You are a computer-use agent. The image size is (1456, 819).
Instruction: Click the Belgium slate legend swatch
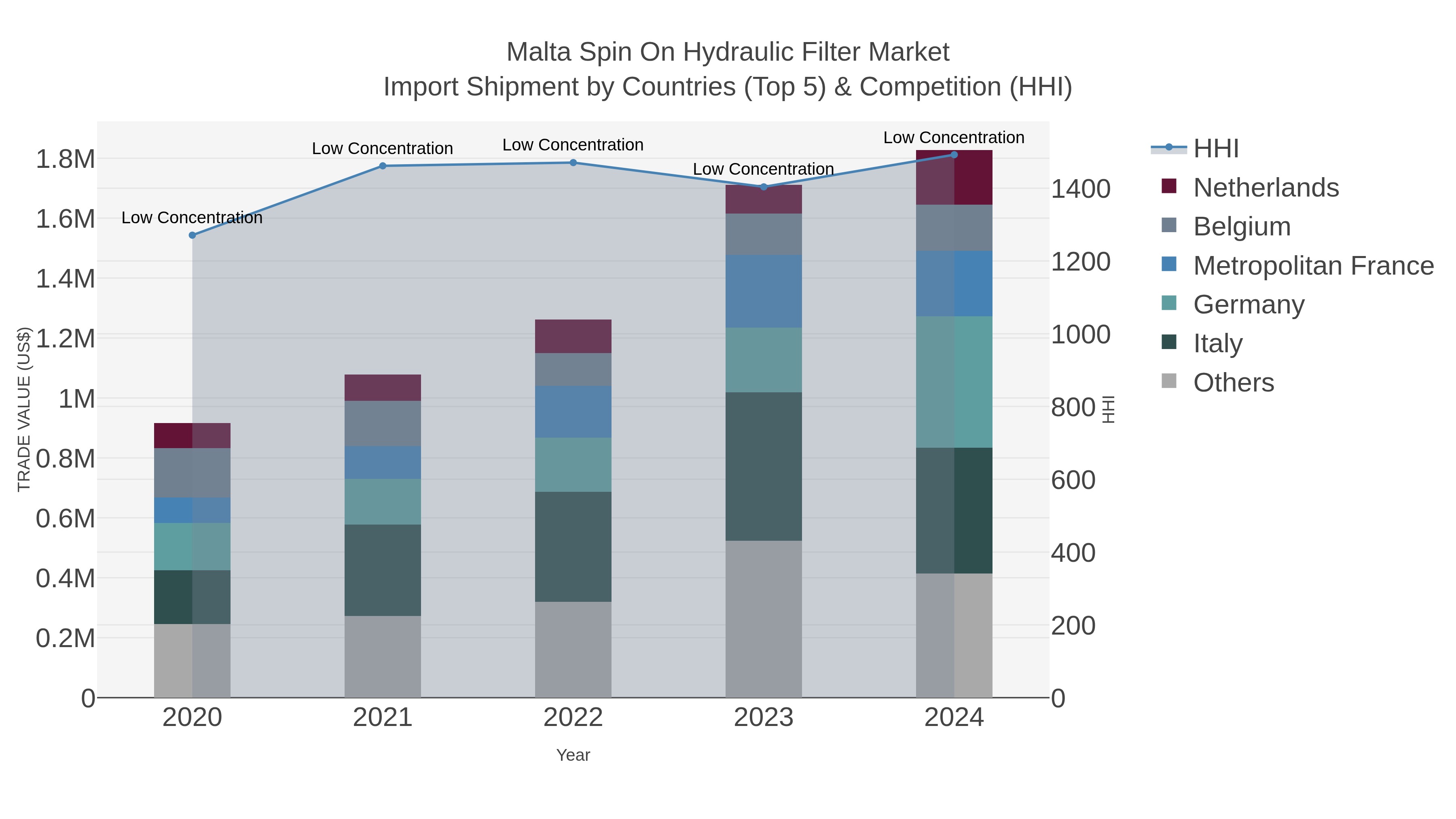click(x=1169, y=225)
